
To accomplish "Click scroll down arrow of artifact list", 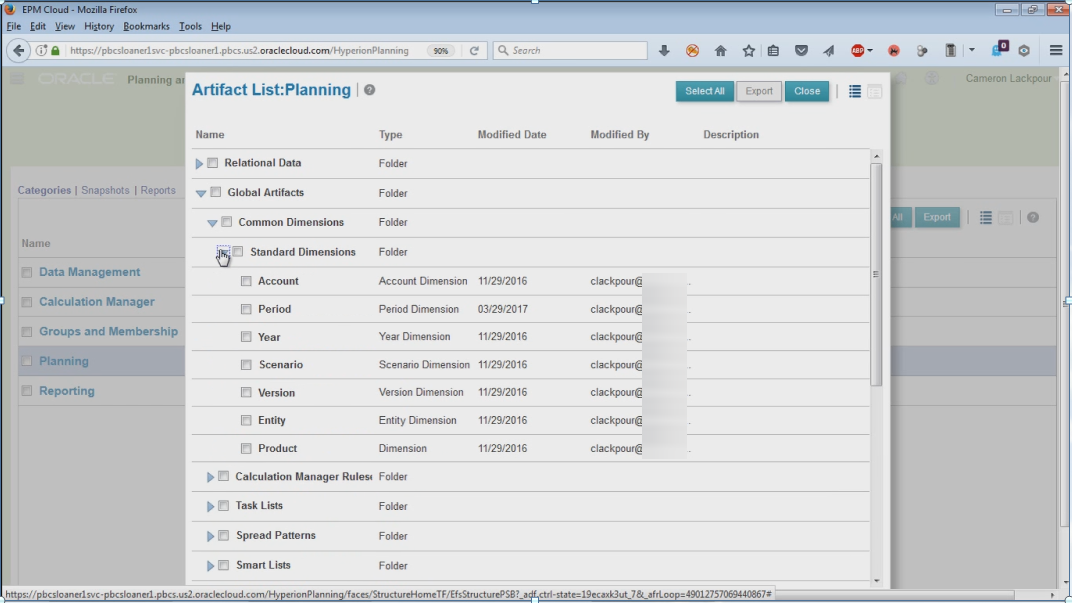I will click(x=876, y=581).
